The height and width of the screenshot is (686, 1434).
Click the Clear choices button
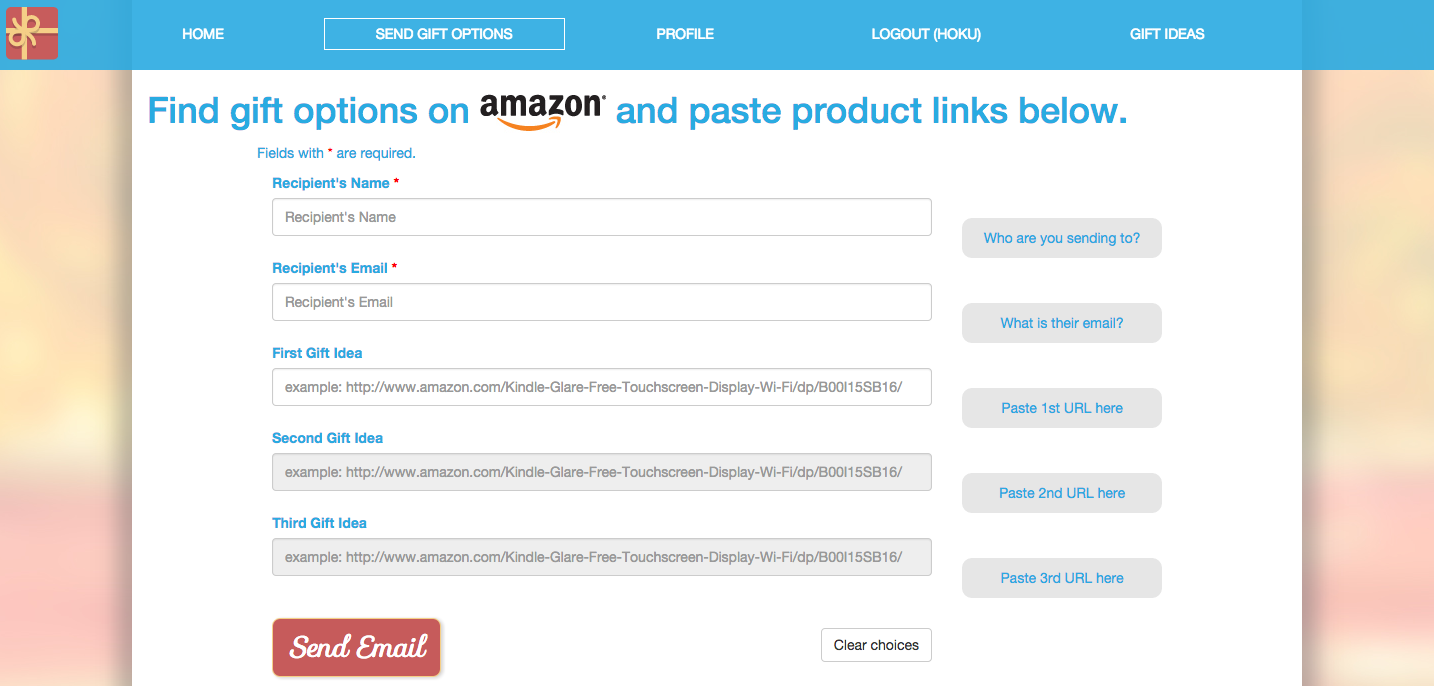coord(876,645)
